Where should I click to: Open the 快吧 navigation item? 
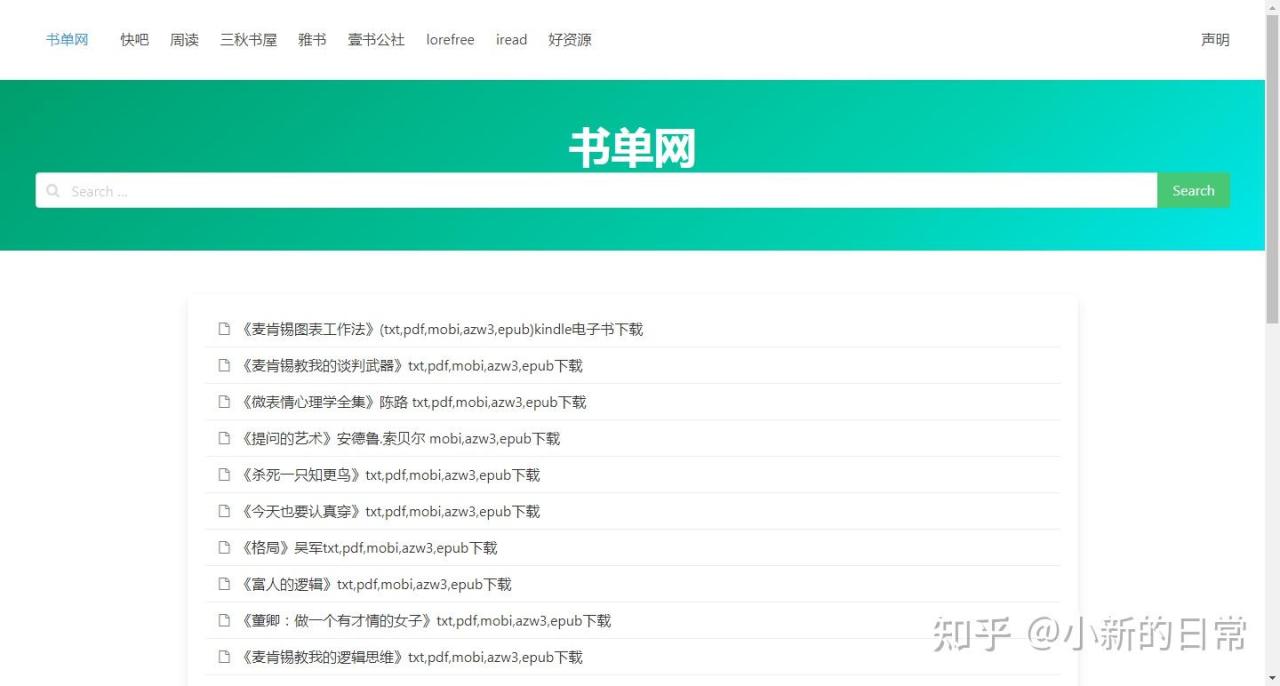(134, 40)
